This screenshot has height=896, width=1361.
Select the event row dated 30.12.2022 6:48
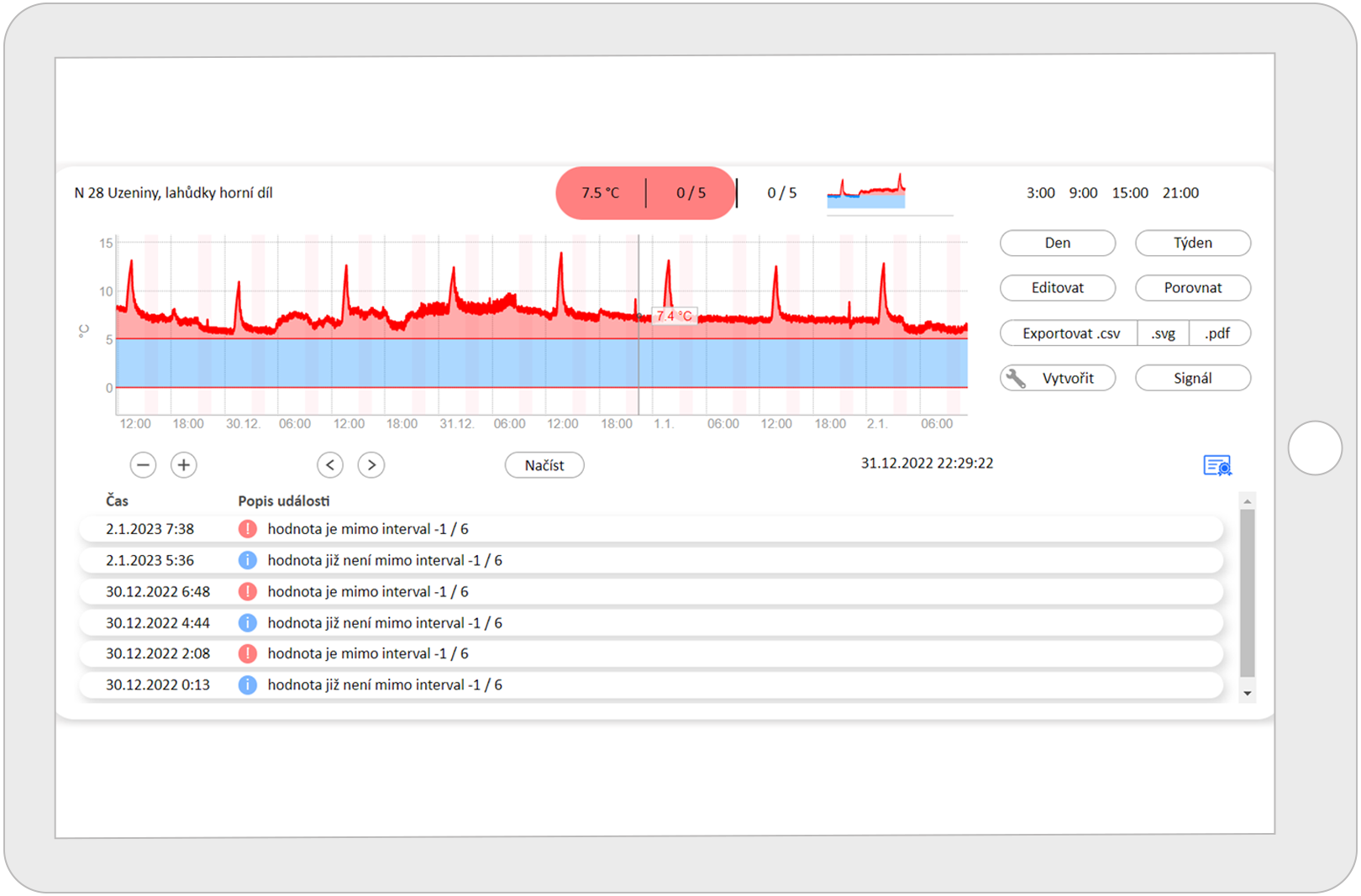click(651, 591)
